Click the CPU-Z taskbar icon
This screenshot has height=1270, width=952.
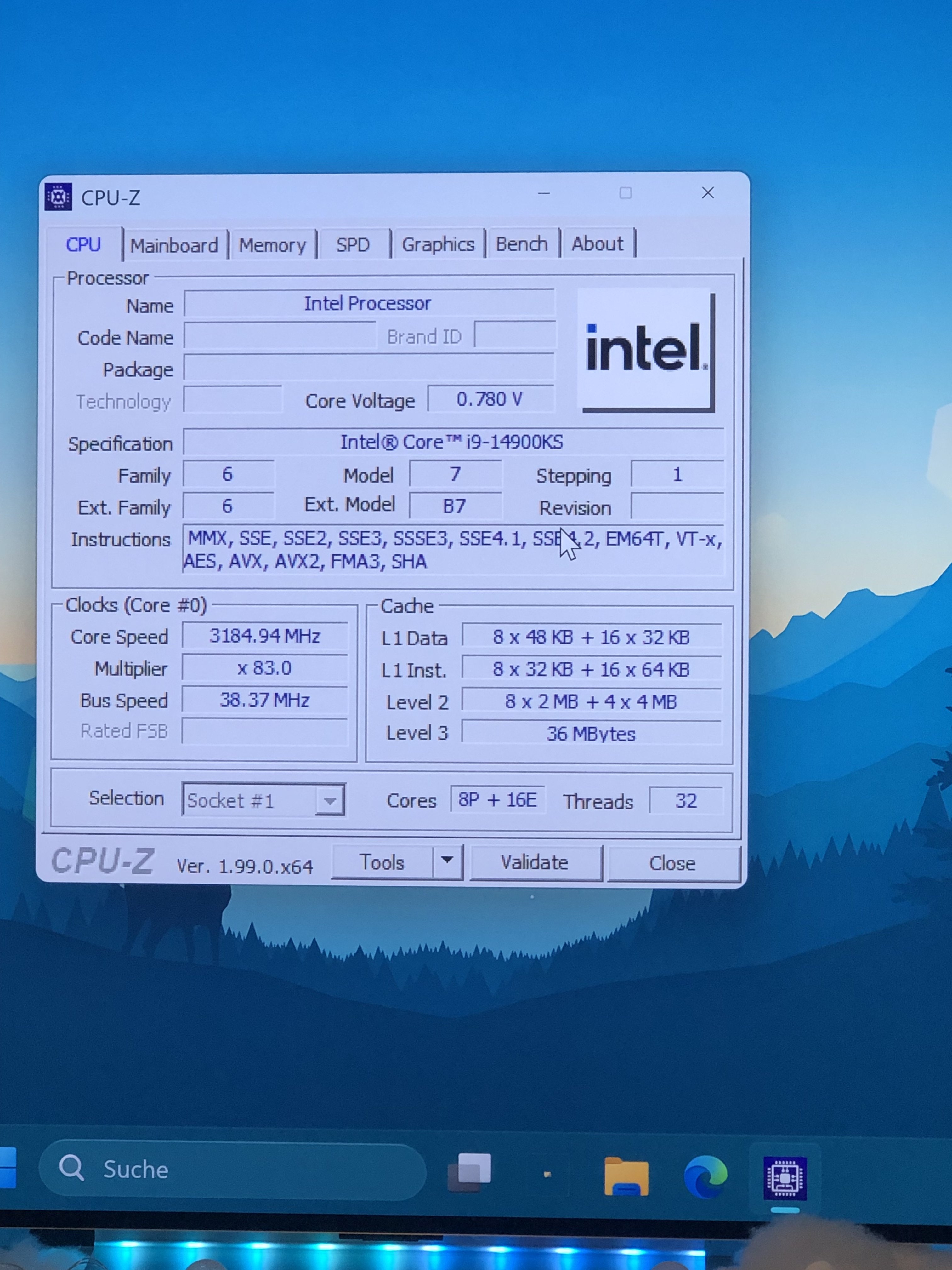coord(785,1178)
